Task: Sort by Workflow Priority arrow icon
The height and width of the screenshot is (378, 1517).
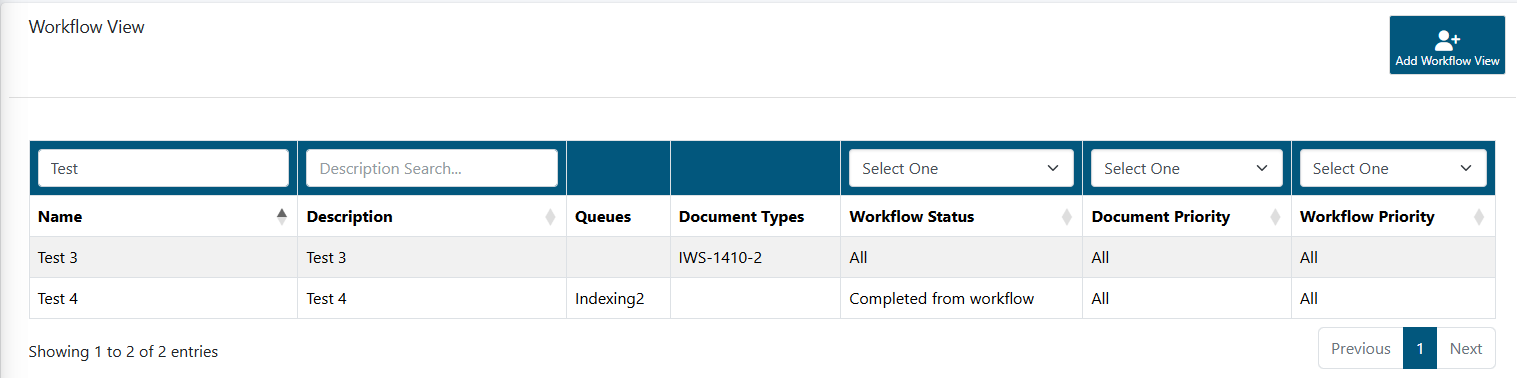Action: [1479, 217]
